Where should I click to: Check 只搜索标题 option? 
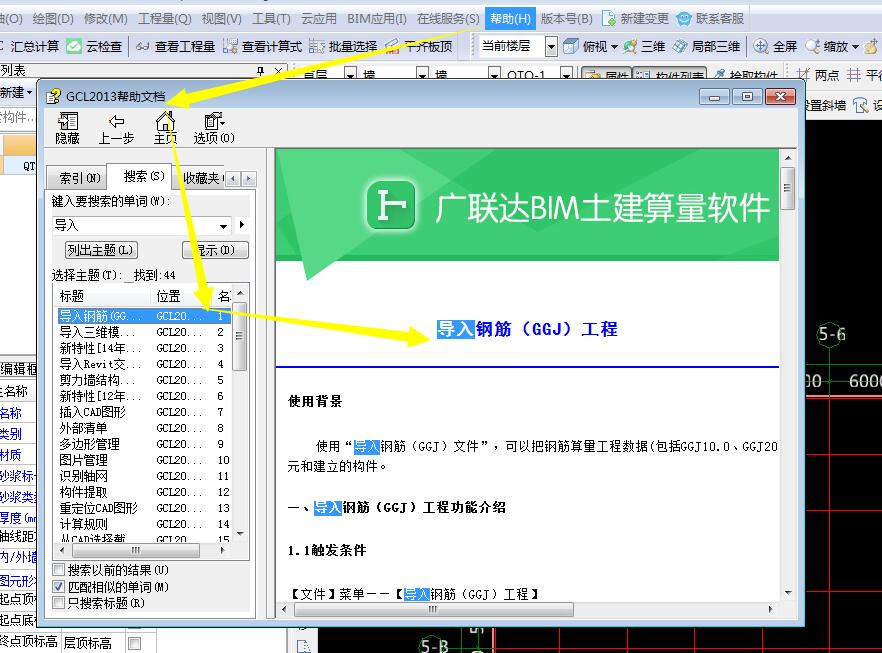[x=58, y=603]
